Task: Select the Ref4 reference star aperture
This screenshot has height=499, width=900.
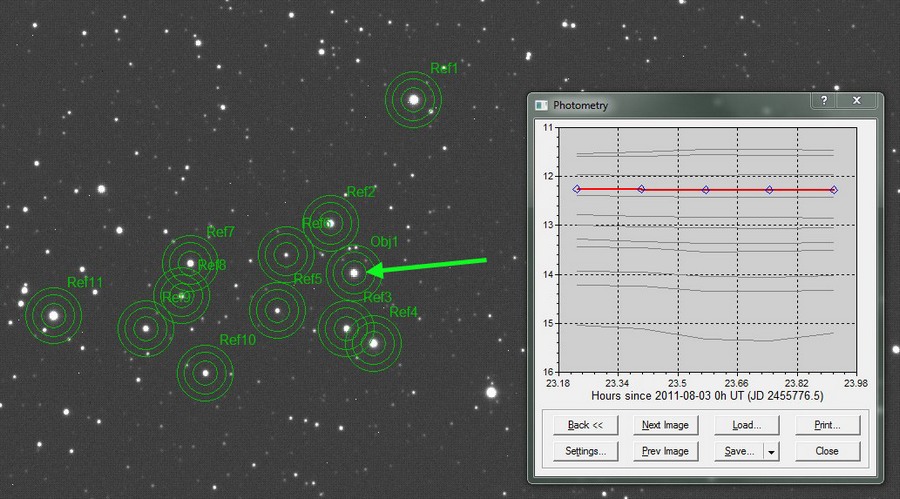Action: (x=373, y=343)
